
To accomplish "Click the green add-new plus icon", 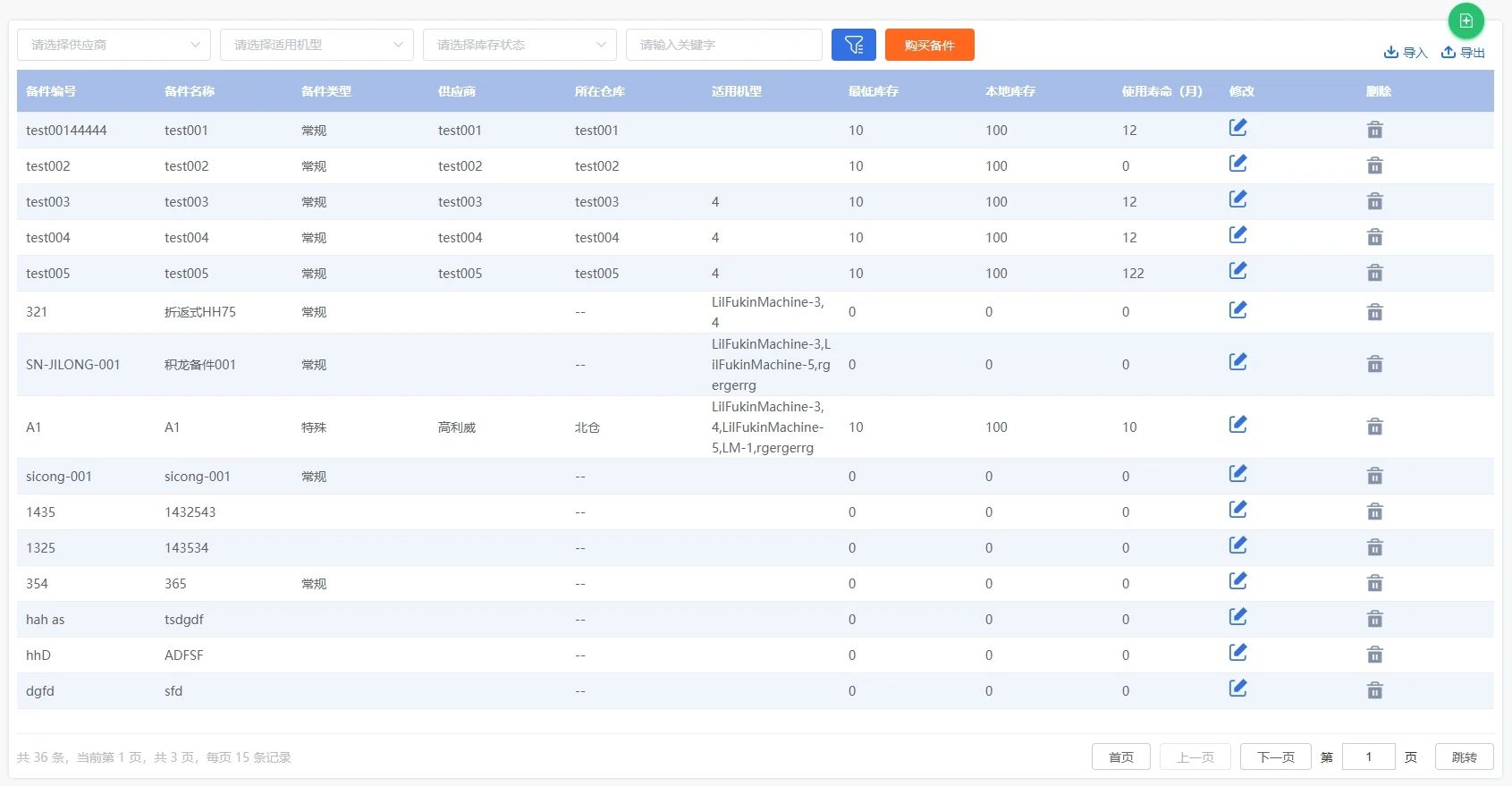I will click(1466, 21).
